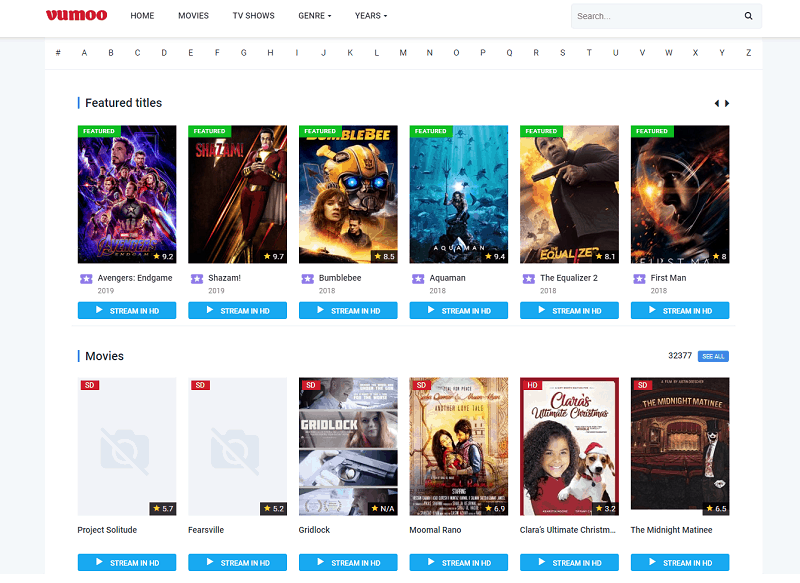Click the star icon beside Aquaman
This screenshot has height=583, width=800.
(x=418, y=279)
